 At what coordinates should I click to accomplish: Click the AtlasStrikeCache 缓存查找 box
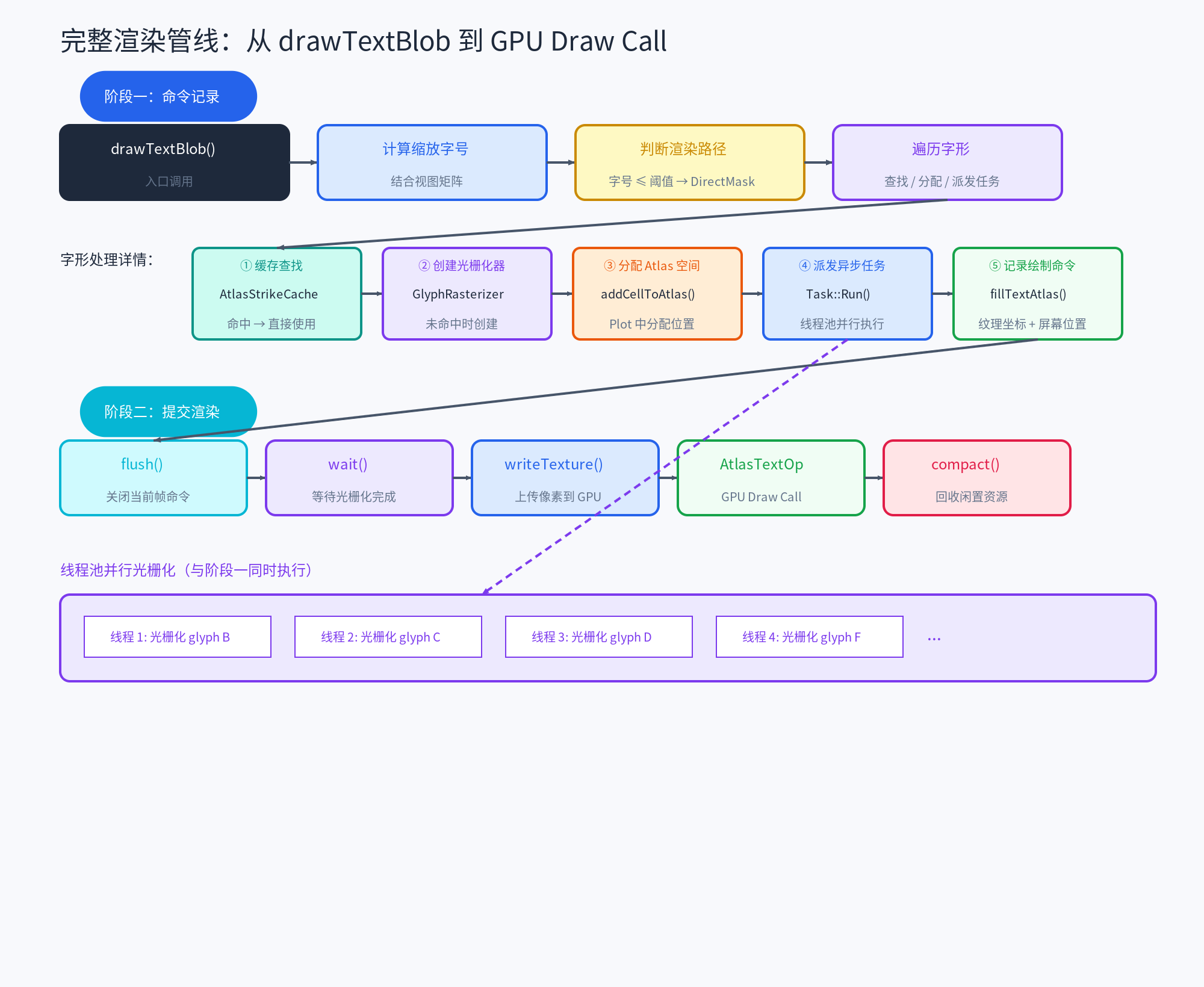pos(277,294)
